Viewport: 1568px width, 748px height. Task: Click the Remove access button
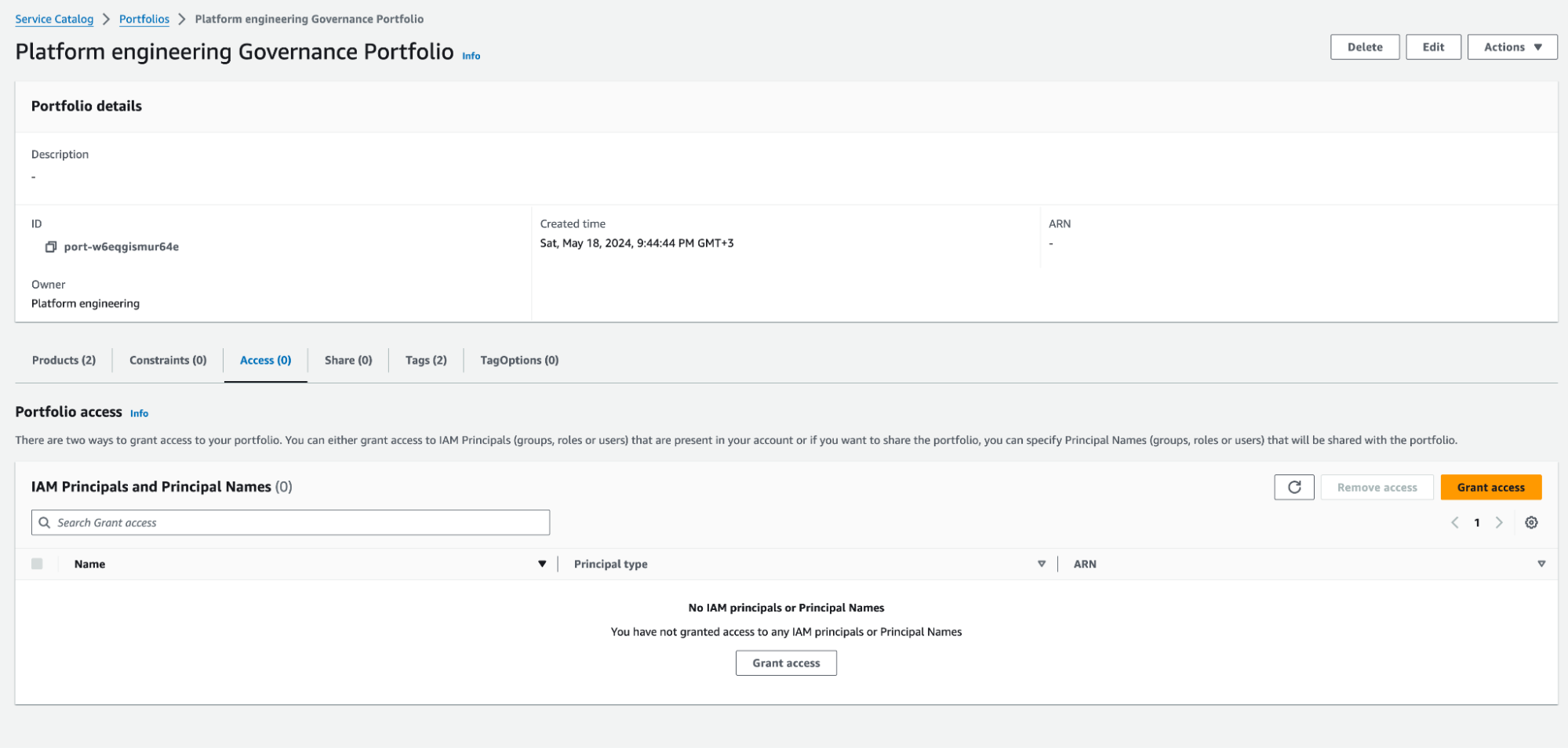pyautogui.click(x=1377, y=487)
